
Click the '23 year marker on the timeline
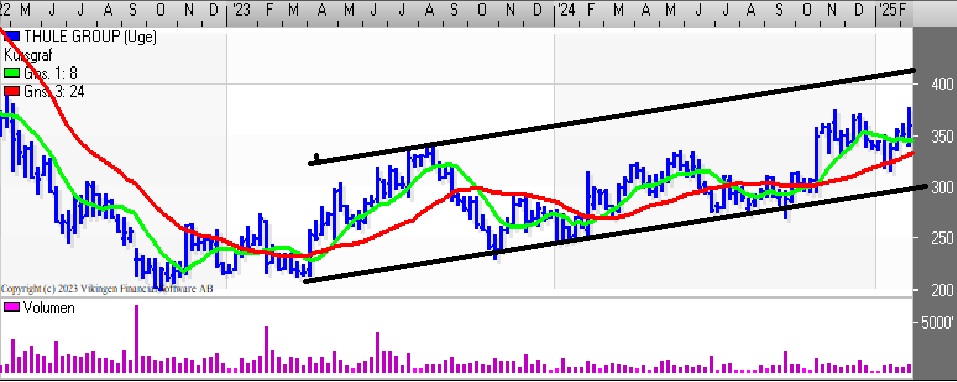[240, 10]
